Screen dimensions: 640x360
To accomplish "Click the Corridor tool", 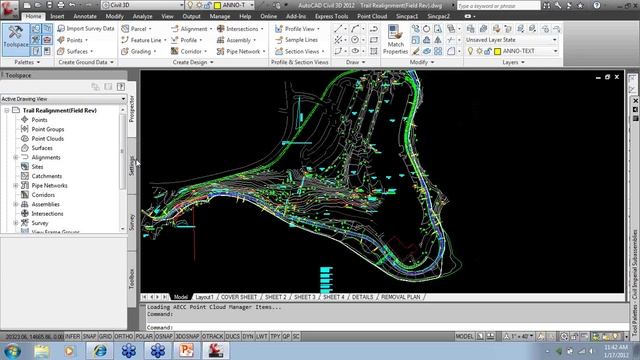I will (189, 51).
